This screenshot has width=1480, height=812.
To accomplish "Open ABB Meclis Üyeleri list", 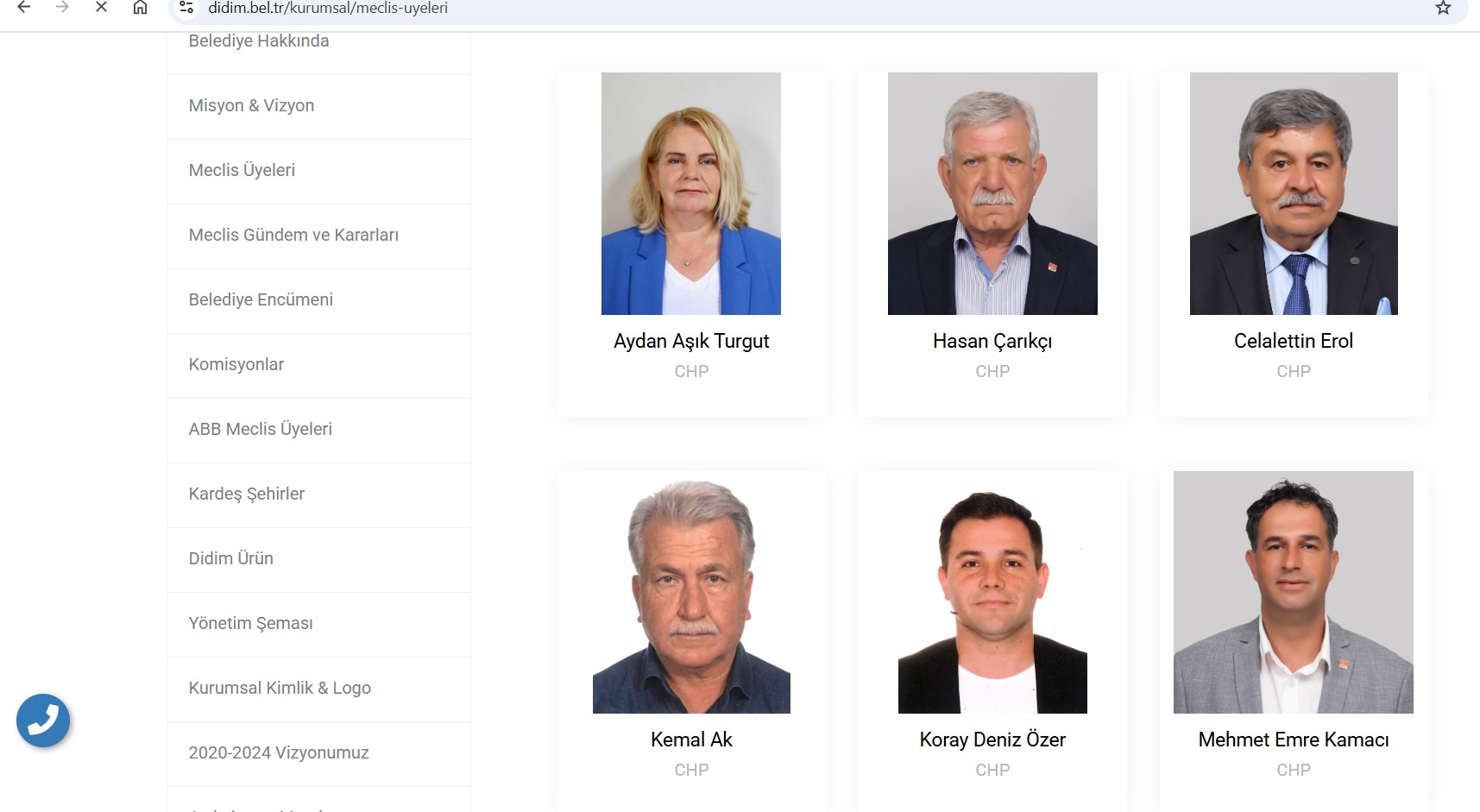I will coord(260,429).
